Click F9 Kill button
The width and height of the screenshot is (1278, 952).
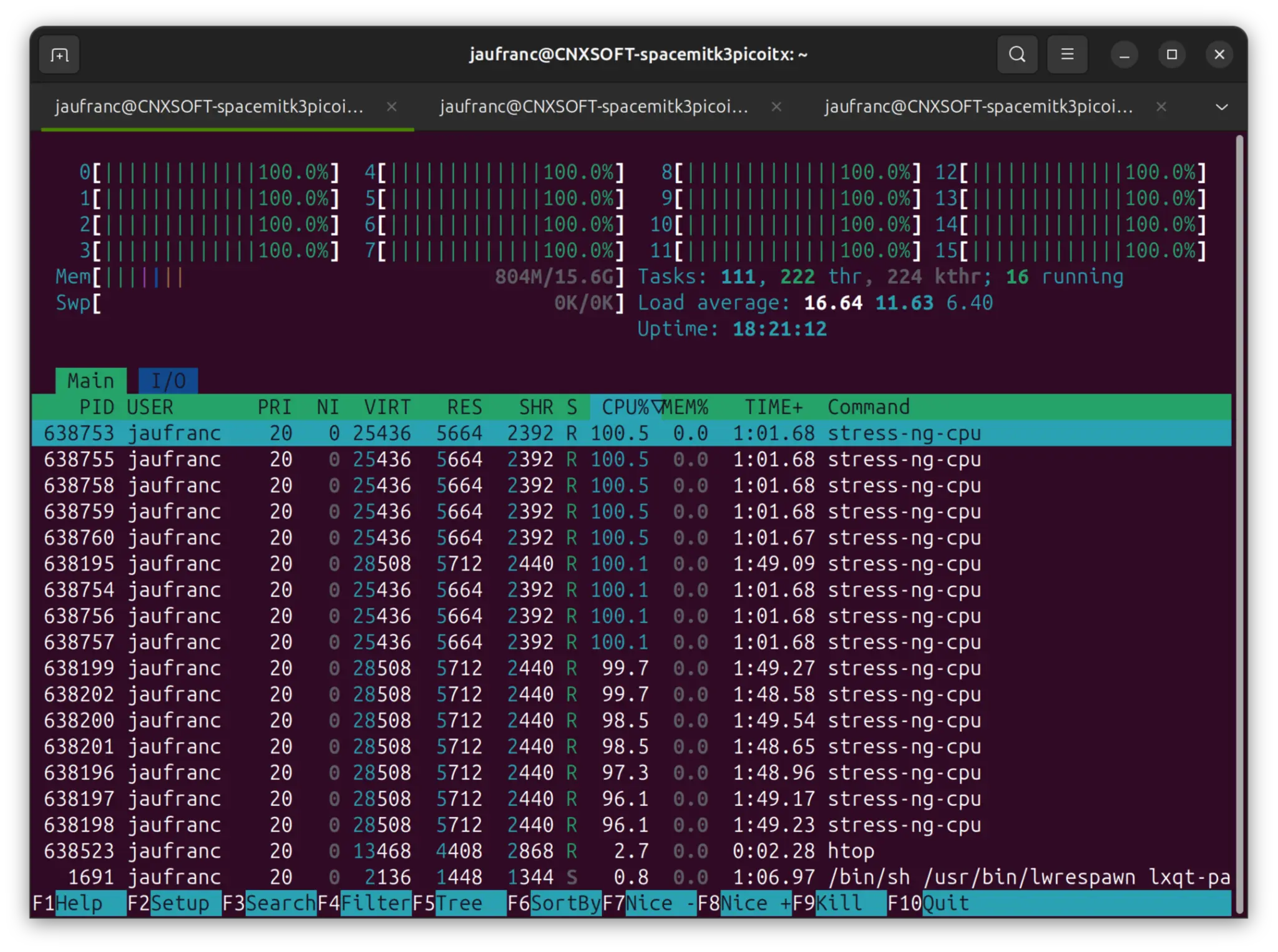pyautogui.click(x=839, y=903)
